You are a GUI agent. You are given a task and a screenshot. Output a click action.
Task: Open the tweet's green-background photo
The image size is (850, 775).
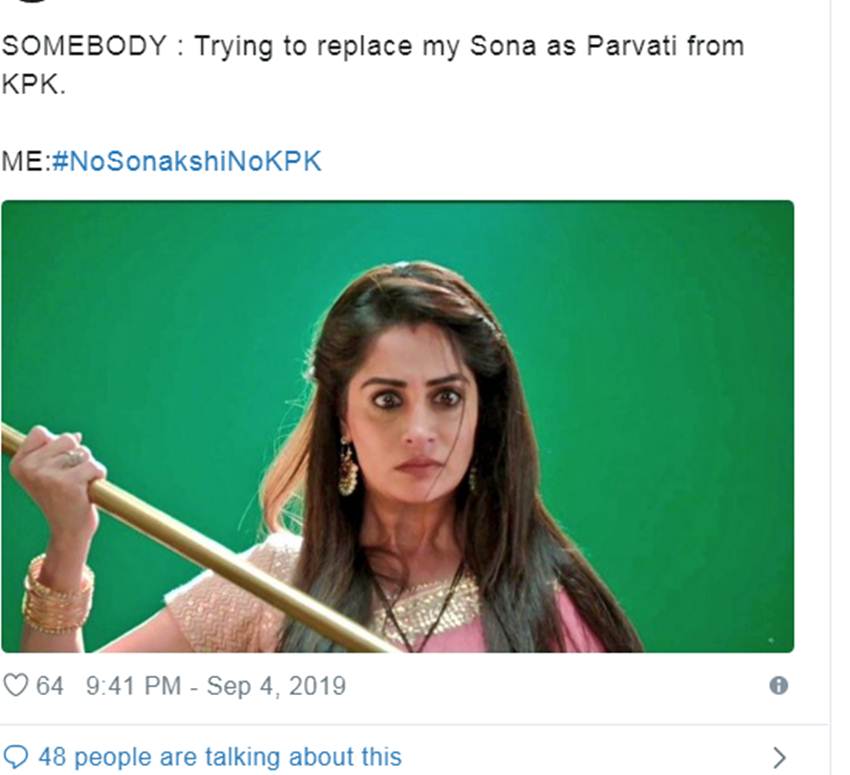(397, 427)
